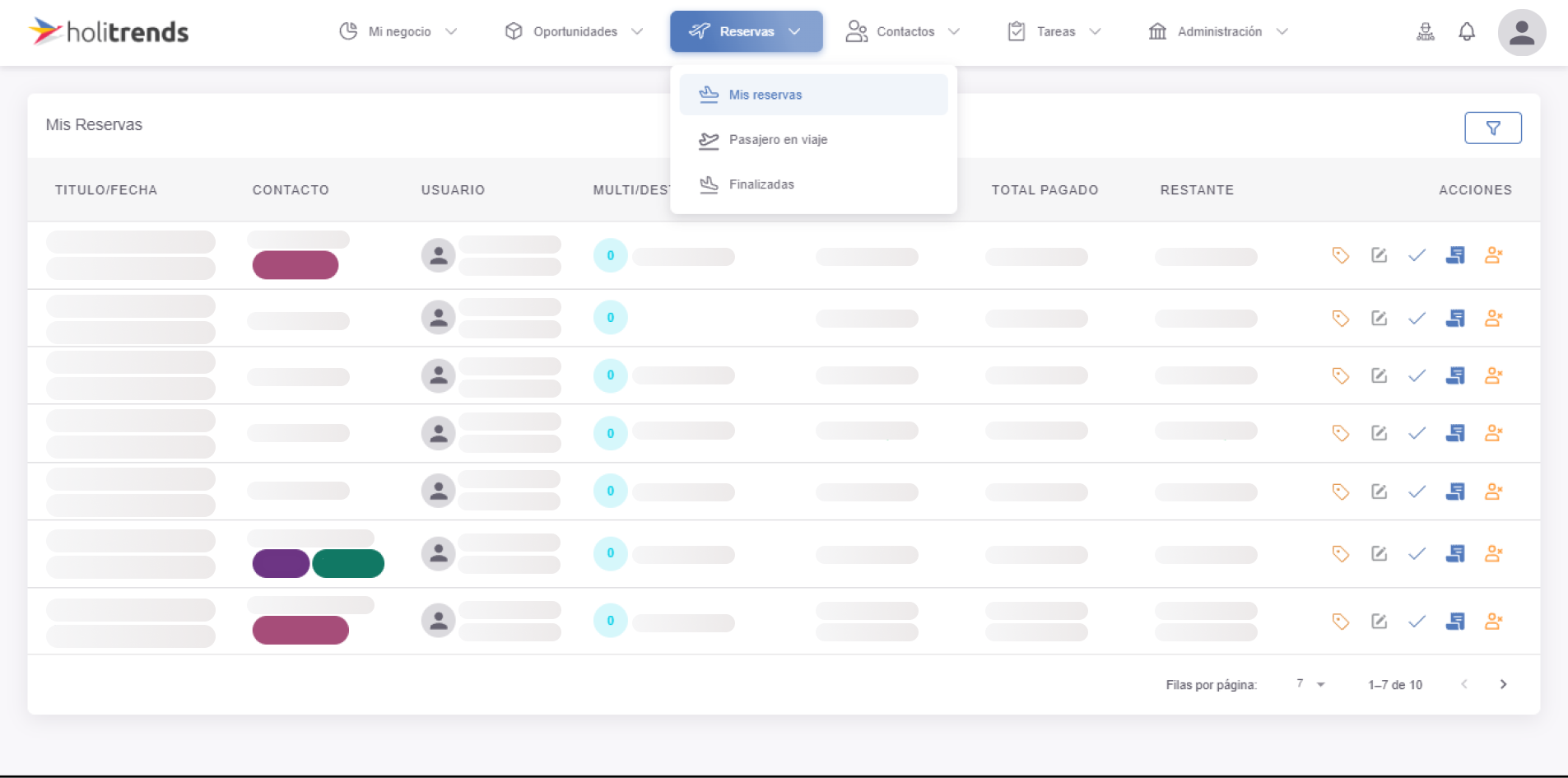Click the Reservas menu button
This screenshot has height=778, width=1568.
tap(746, 31)
